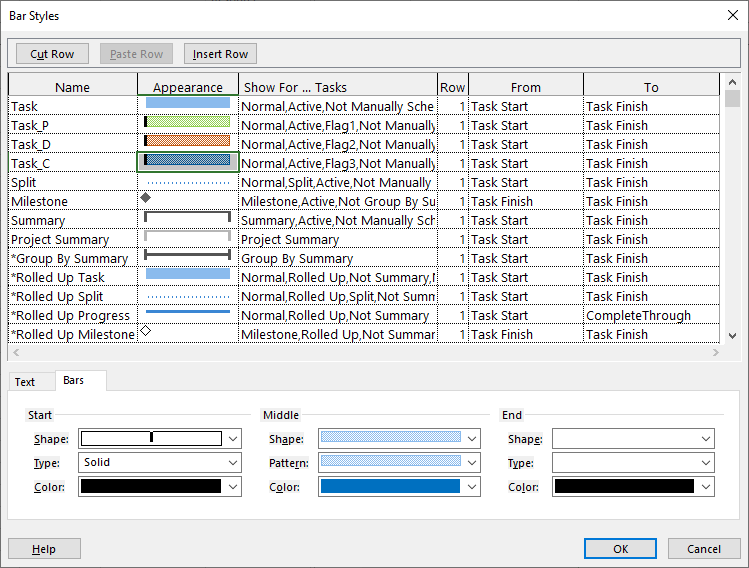
Task: Click the scroll up arrow of the list
Action: pyautogui.click(x=732, y=82)
